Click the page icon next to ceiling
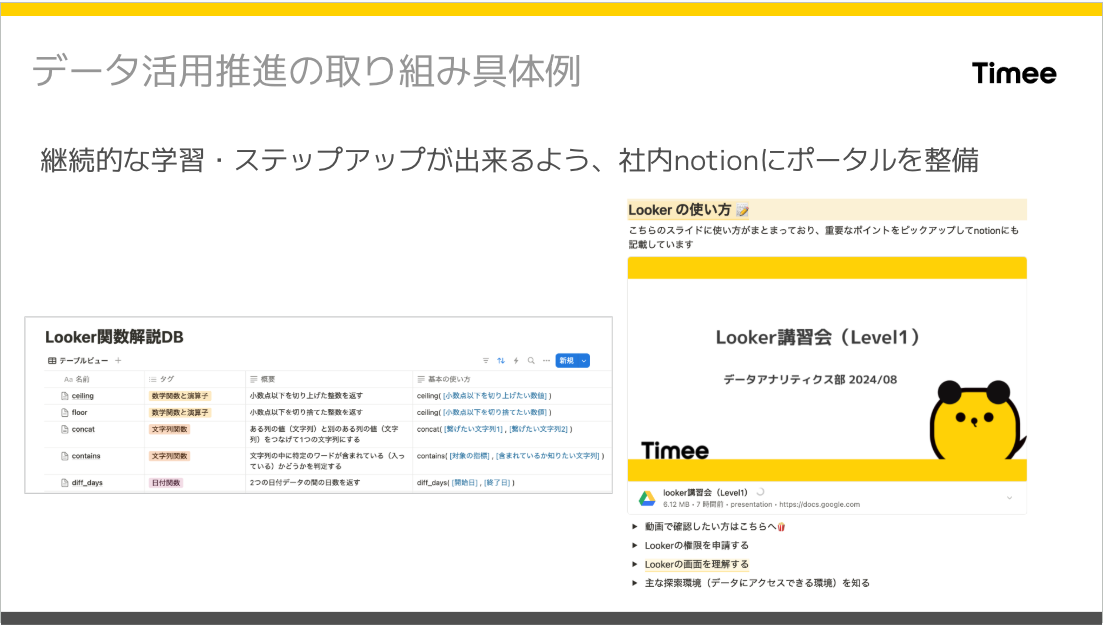 tap(65, 396)
